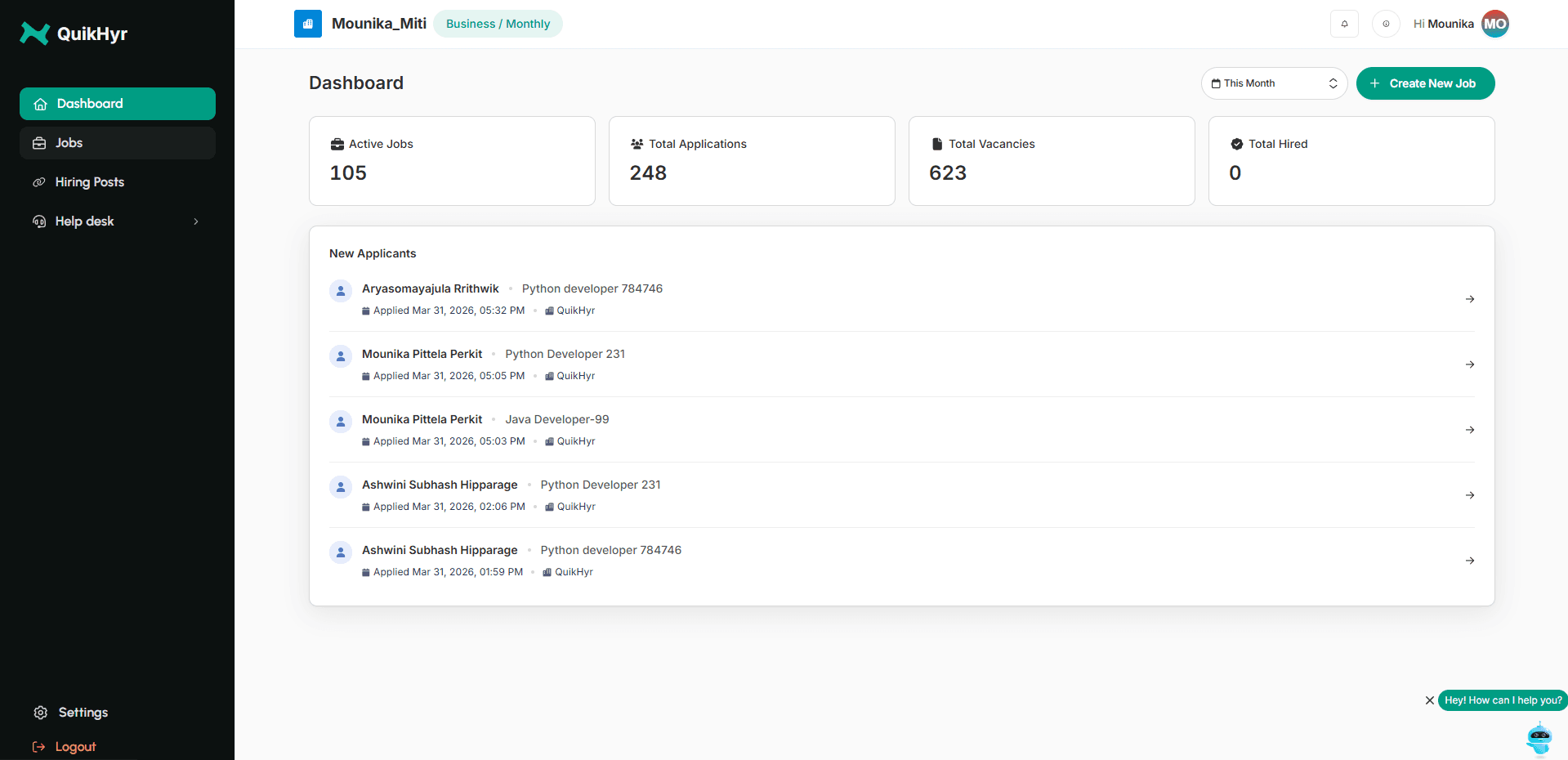Click the Hiring Posts link icon
This screenshot has height=760, width=1568.
click(39, 181)
